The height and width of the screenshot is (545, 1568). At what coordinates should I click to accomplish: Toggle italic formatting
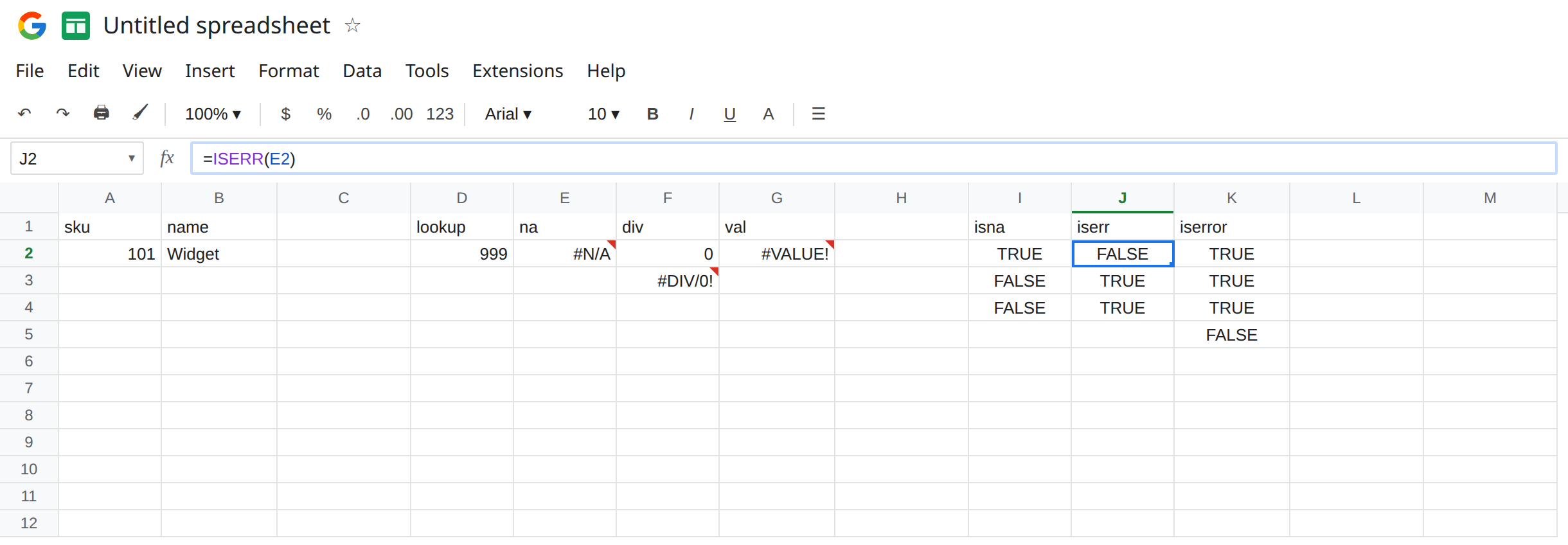[x=691, y=114]
